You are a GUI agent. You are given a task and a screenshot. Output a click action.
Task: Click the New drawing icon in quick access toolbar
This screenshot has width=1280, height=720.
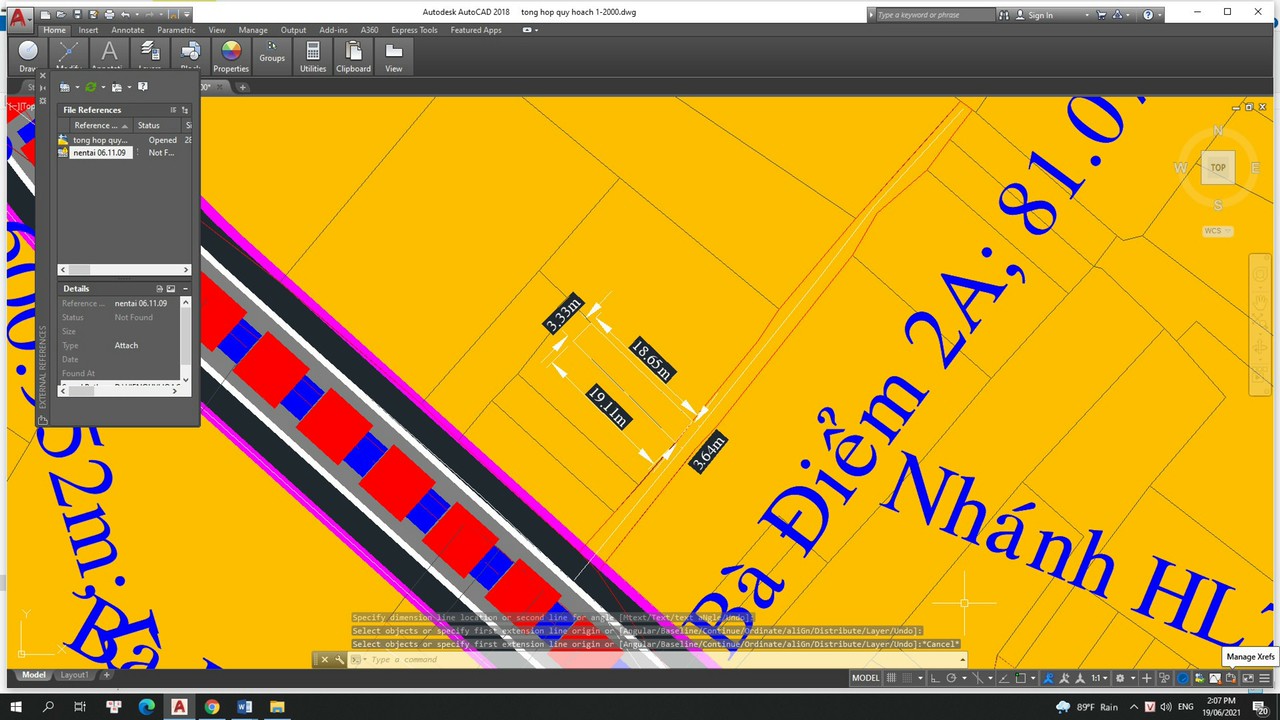point(45,15)
